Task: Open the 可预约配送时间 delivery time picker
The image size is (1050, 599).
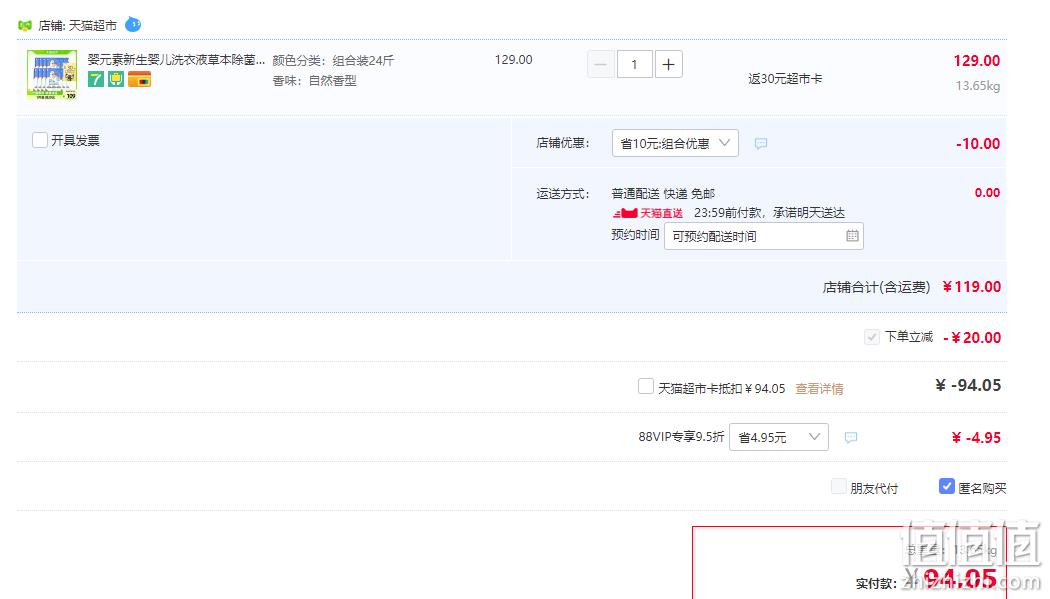Action: [763, 236]
